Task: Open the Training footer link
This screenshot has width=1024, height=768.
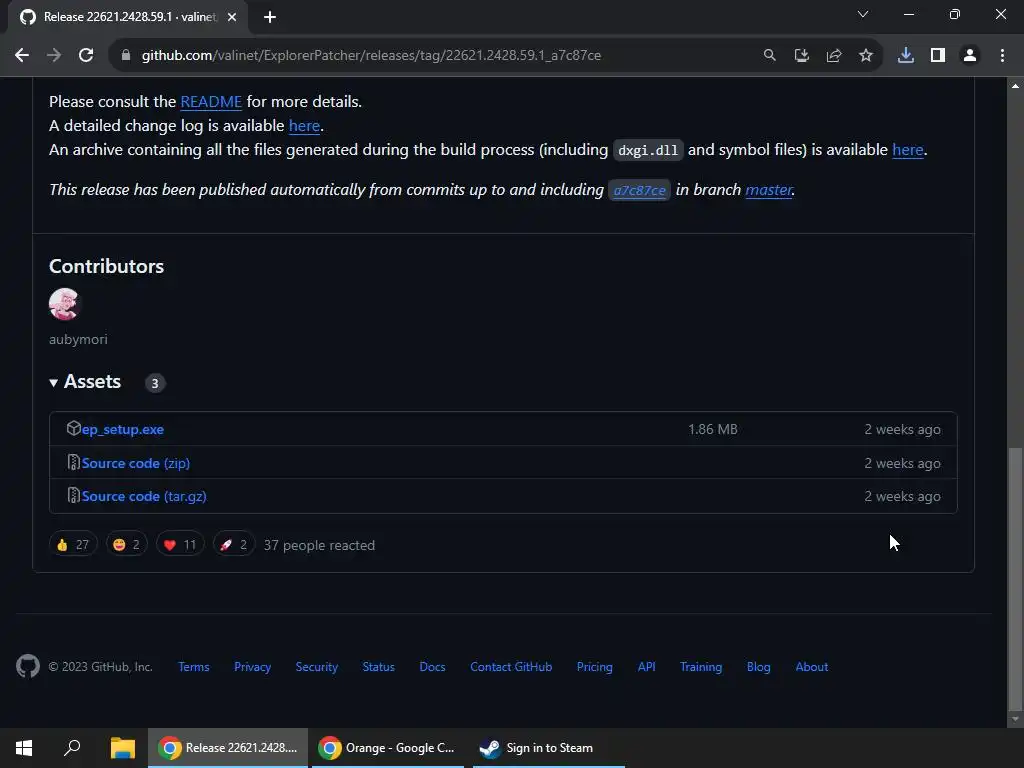Action: (x=701, y=667)
